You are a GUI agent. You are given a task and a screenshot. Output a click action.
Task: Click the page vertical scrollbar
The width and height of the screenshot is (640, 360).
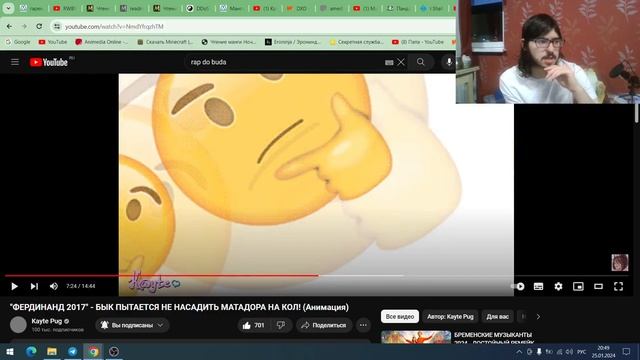(x=637, y=113)
